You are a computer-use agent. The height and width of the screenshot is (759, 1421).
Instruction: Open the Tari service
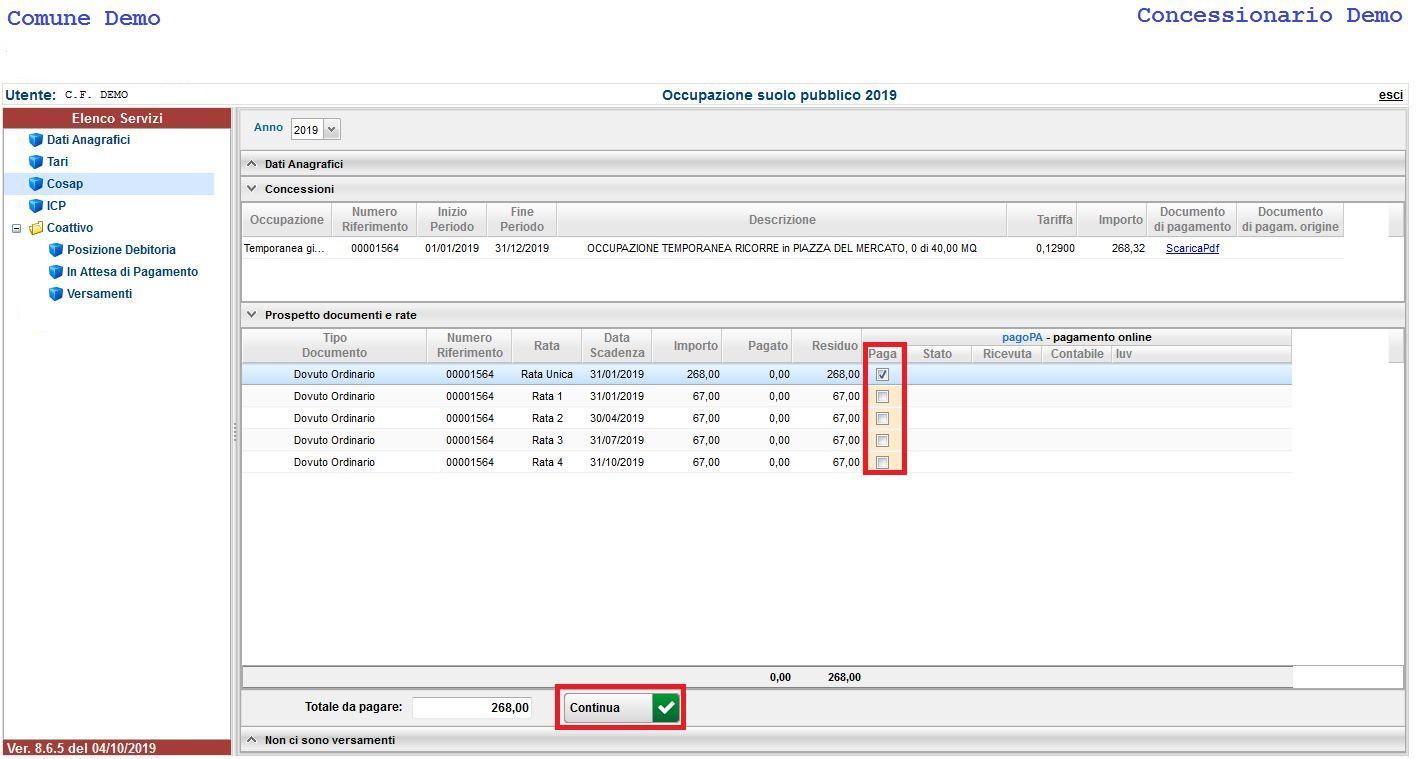click(x=57, y=162)
